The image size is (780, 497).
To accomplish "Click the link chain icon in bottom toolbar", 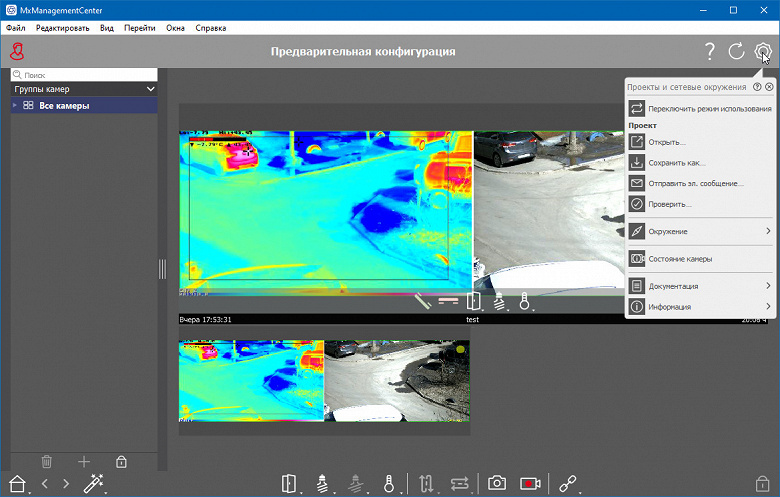I will 568,483.
